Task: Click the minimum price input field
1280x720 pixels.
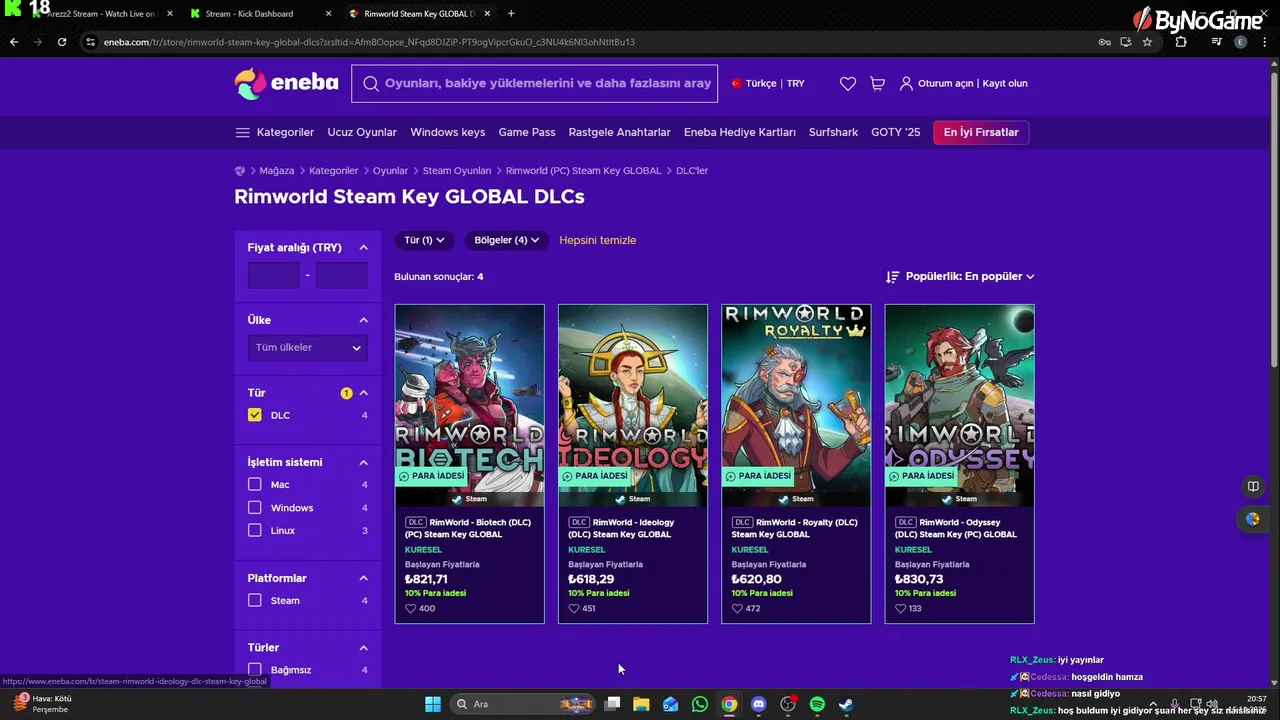Action: click(274, 275)
